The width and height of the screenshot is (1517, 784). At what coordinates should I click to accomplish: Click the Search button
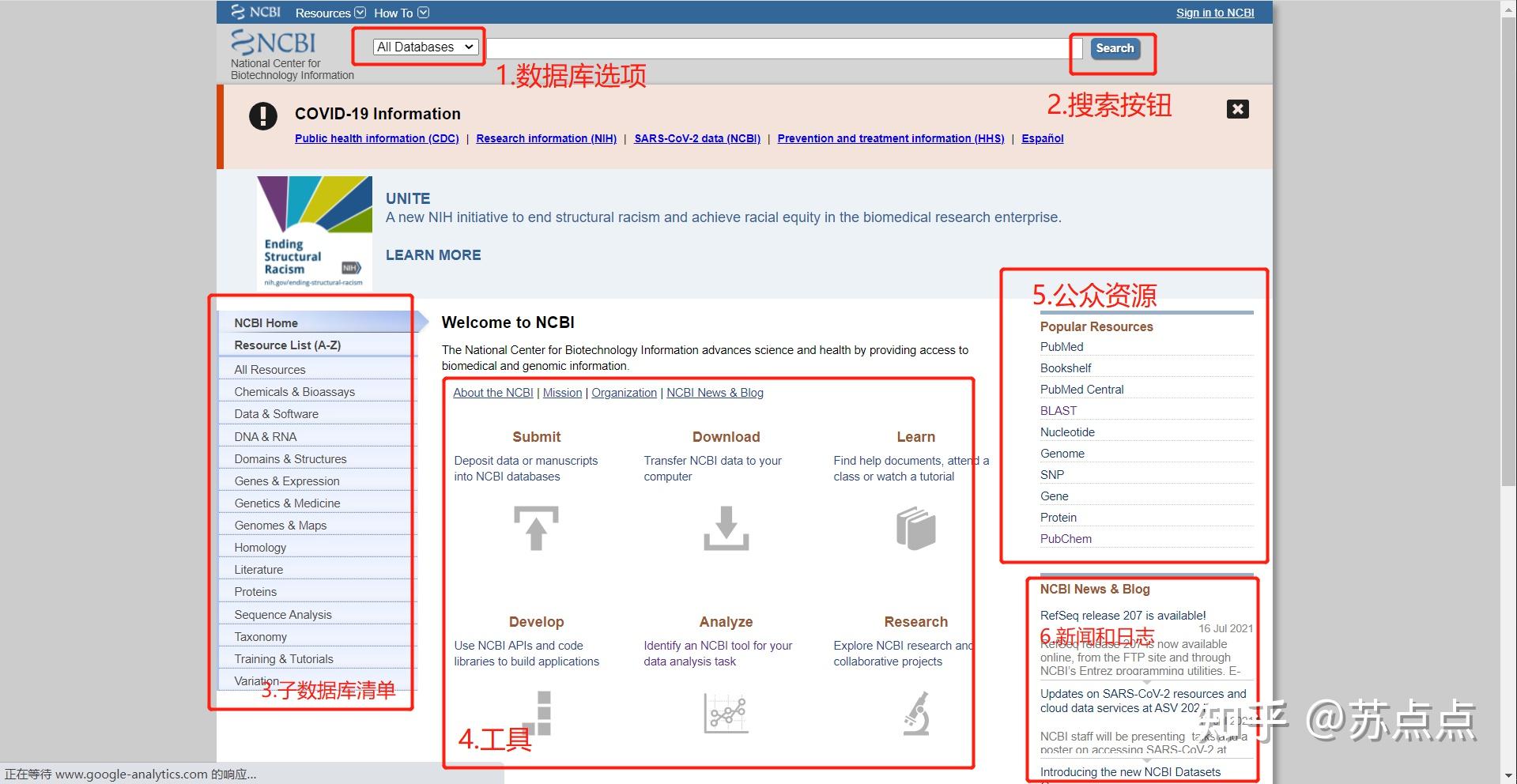tap(1115, 48)
